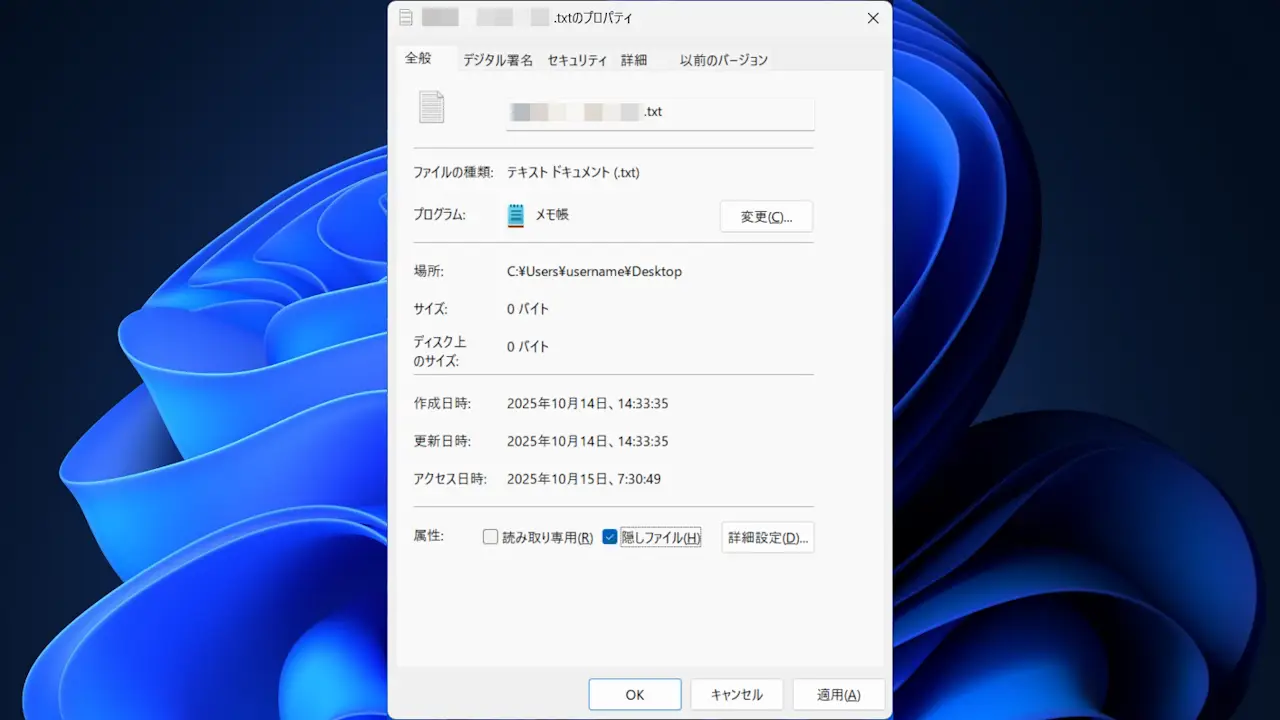Click the 作成日時 created date value

point(587,404)
